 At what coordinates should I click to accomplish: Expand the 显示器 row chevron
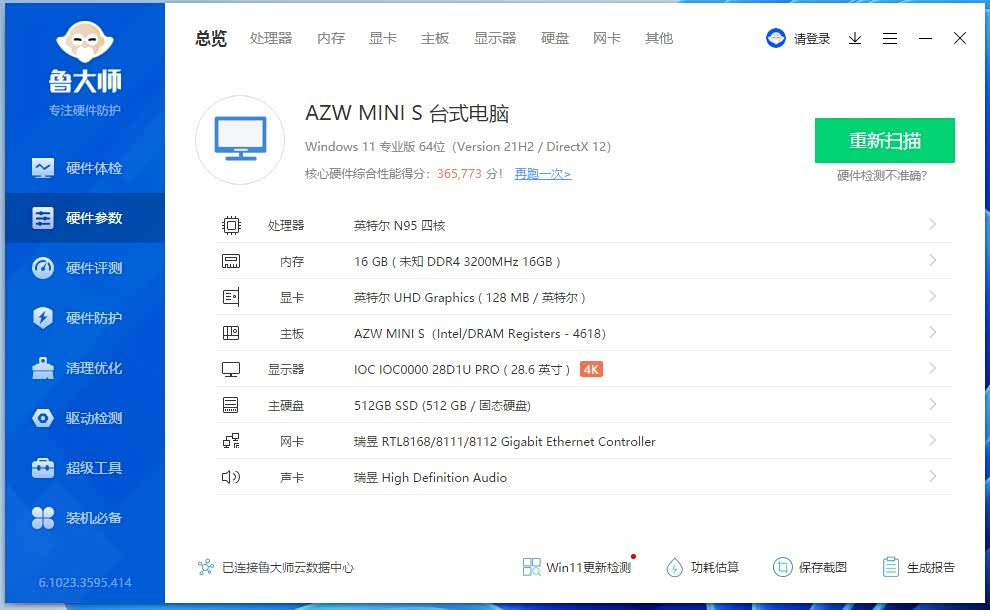point(932,369)
